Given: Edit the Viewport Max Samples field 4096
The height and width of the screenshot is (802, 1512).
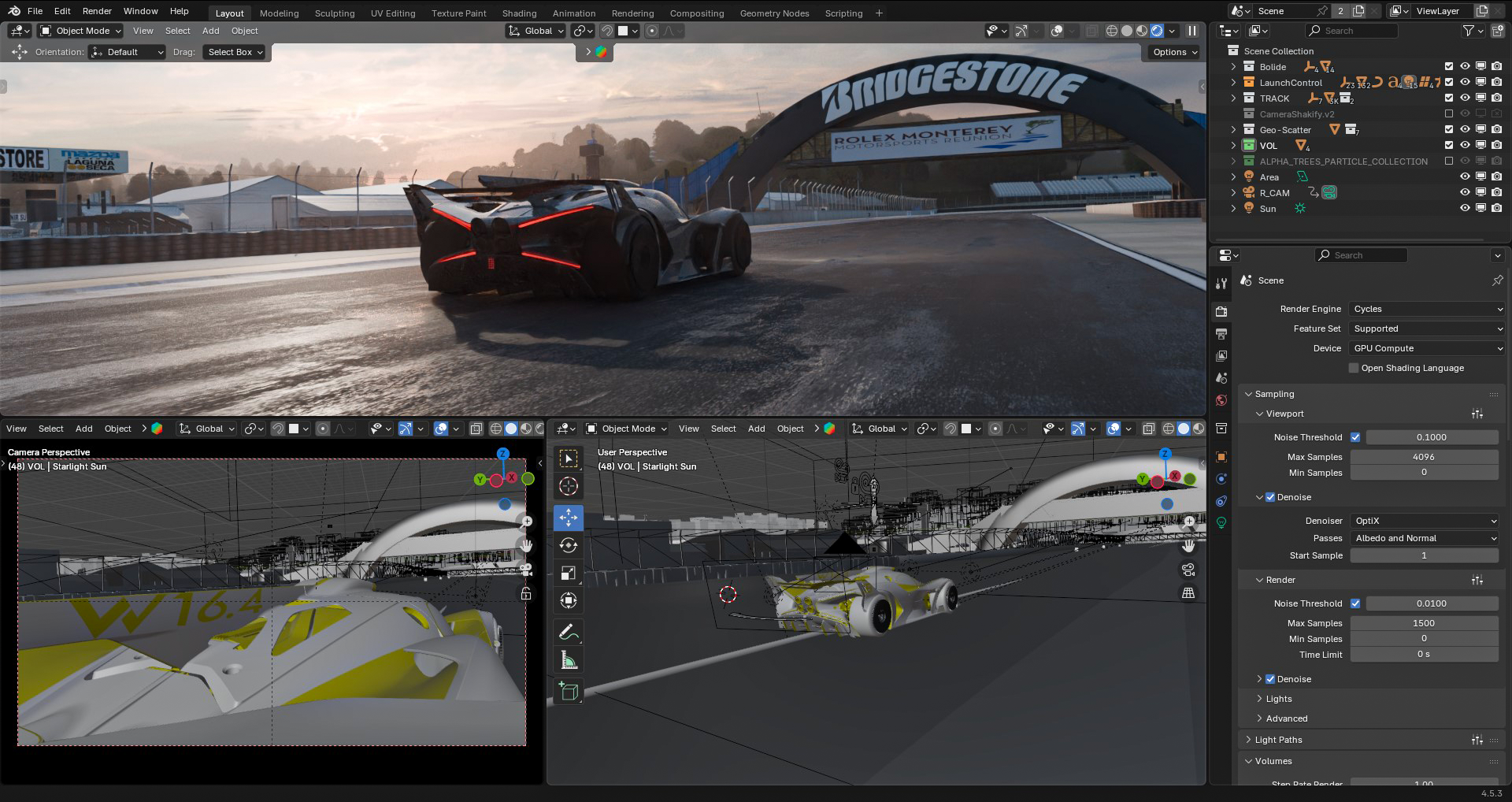Looking at the screenshot, I should point(1424,457).
